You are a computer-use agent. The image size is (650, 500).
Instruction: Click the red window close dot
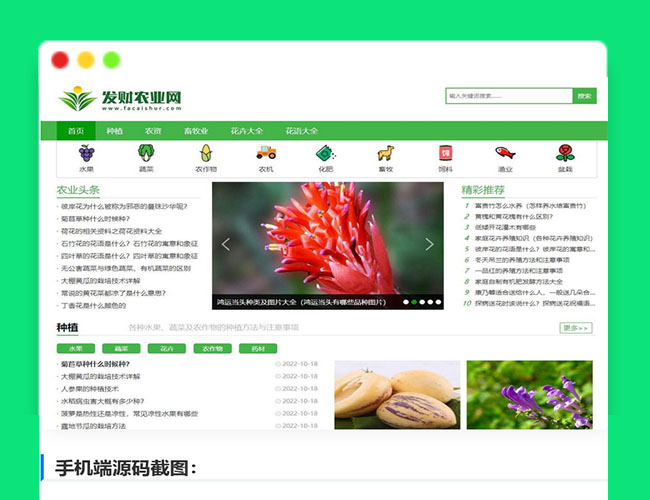click(x=60, y=60)
